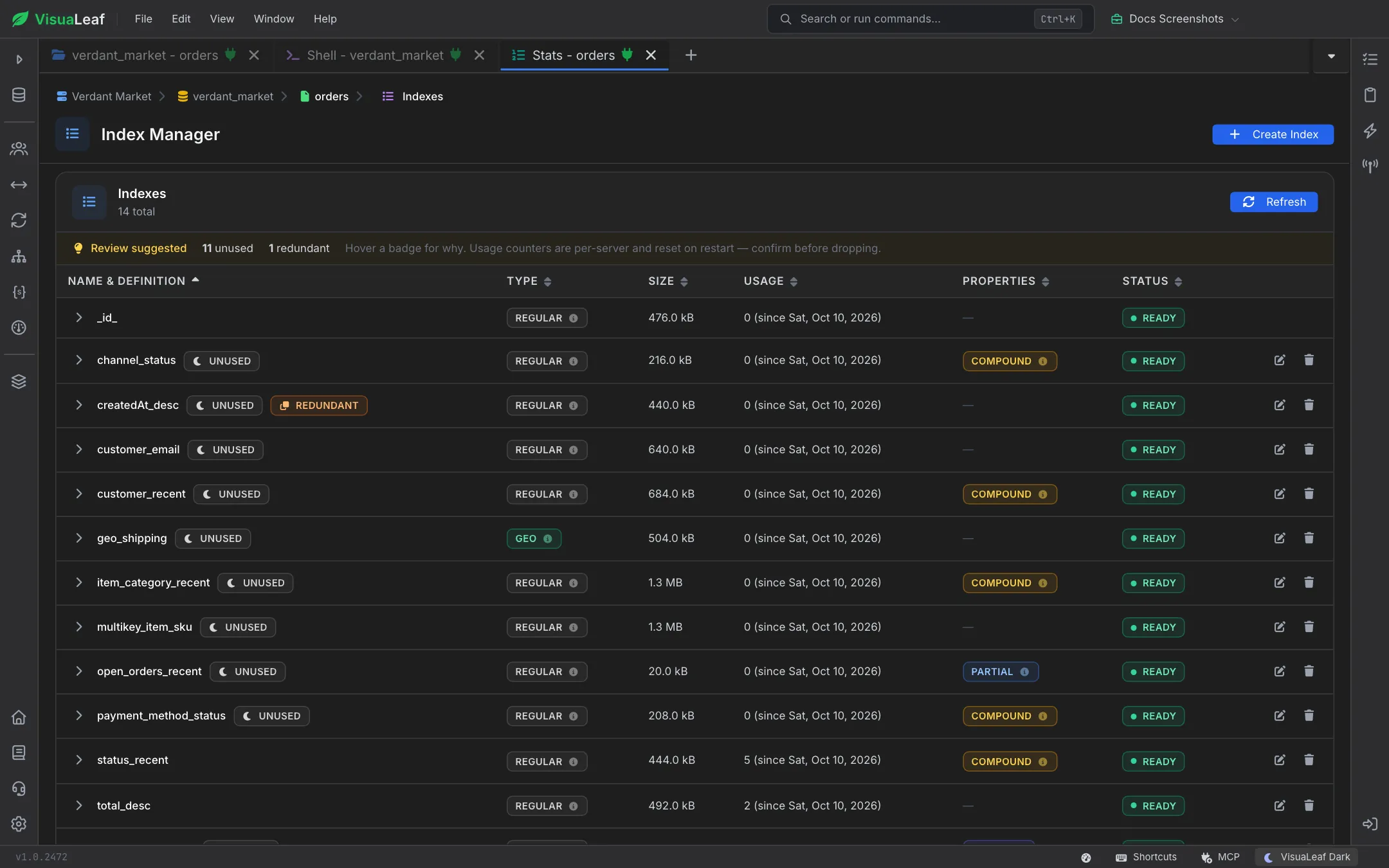
Task: Switch theme via VisuaLeaf Dark button
Action: tap(1307, 857)
